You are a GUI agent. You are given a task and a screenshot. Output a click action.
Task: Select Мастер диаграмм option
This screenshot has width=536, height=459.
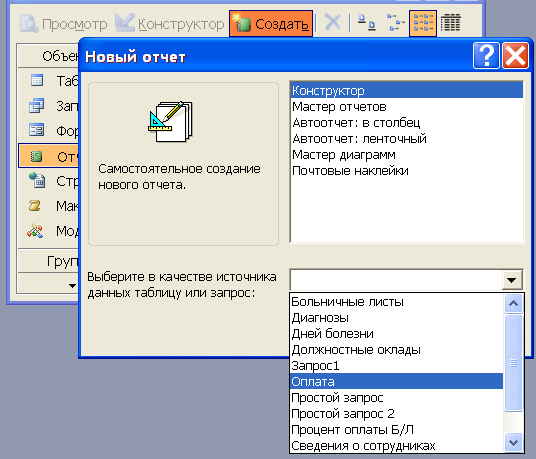407,155
